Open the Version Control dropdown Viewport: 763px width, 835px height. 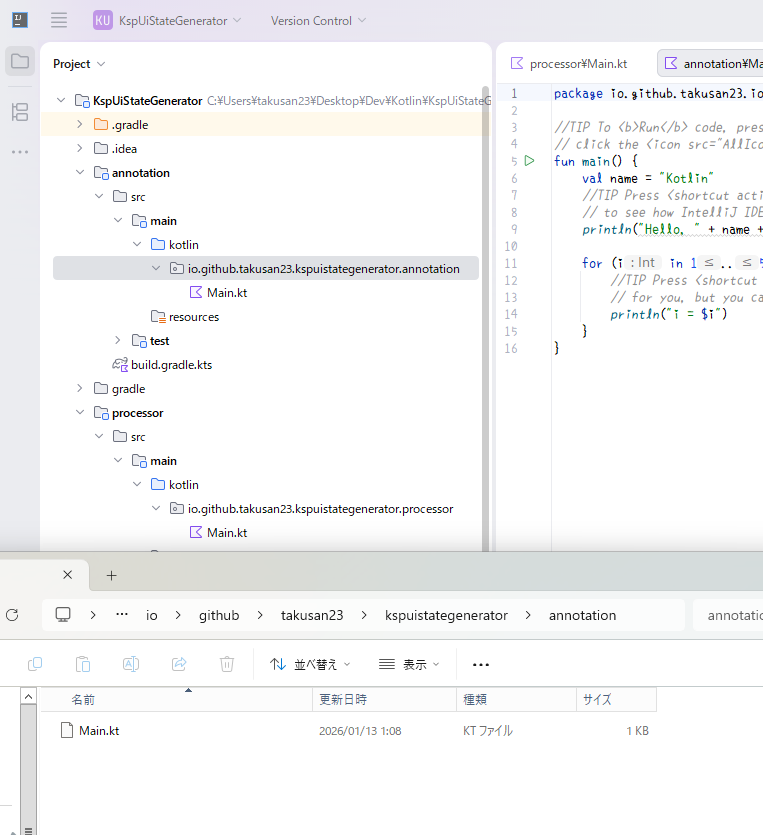tap(318, 20)
